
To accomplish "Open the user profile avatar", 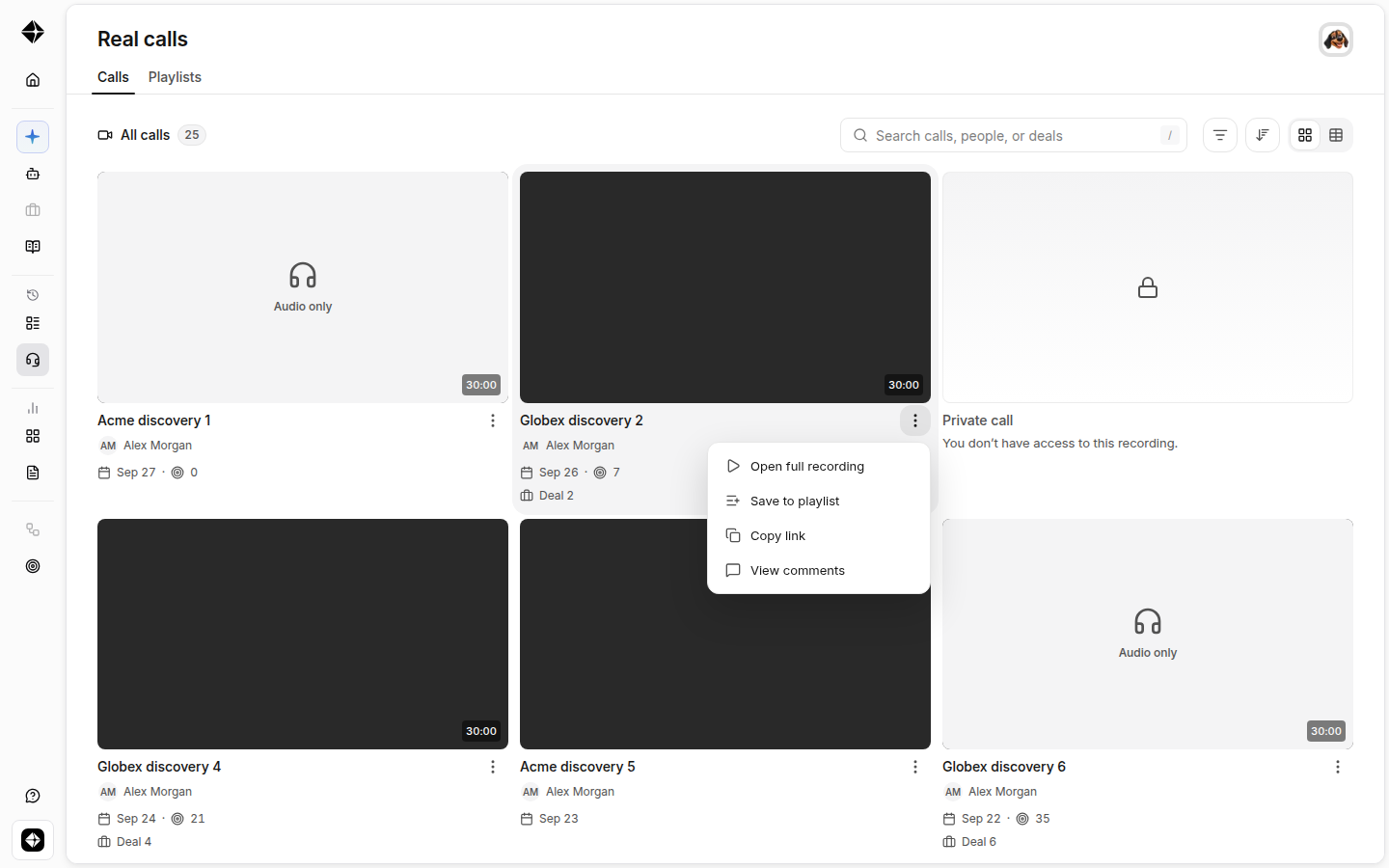I will pyautogui.click(x=1336, y=40).
